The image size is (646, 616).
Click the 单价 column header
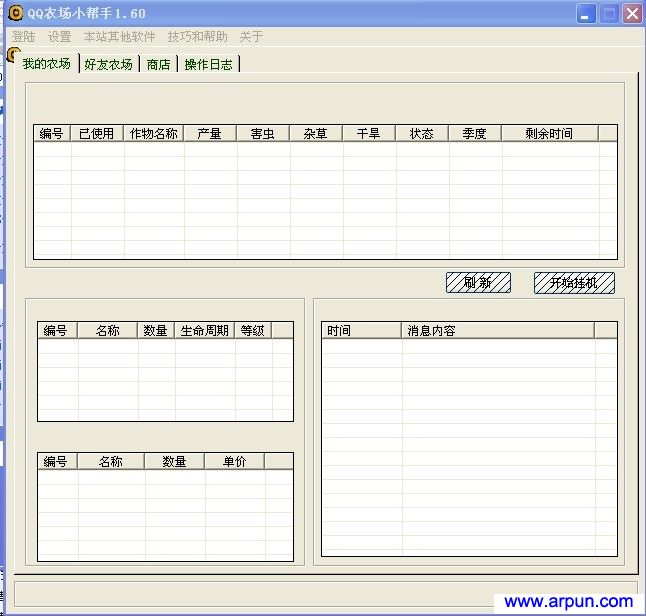(235, 461)
